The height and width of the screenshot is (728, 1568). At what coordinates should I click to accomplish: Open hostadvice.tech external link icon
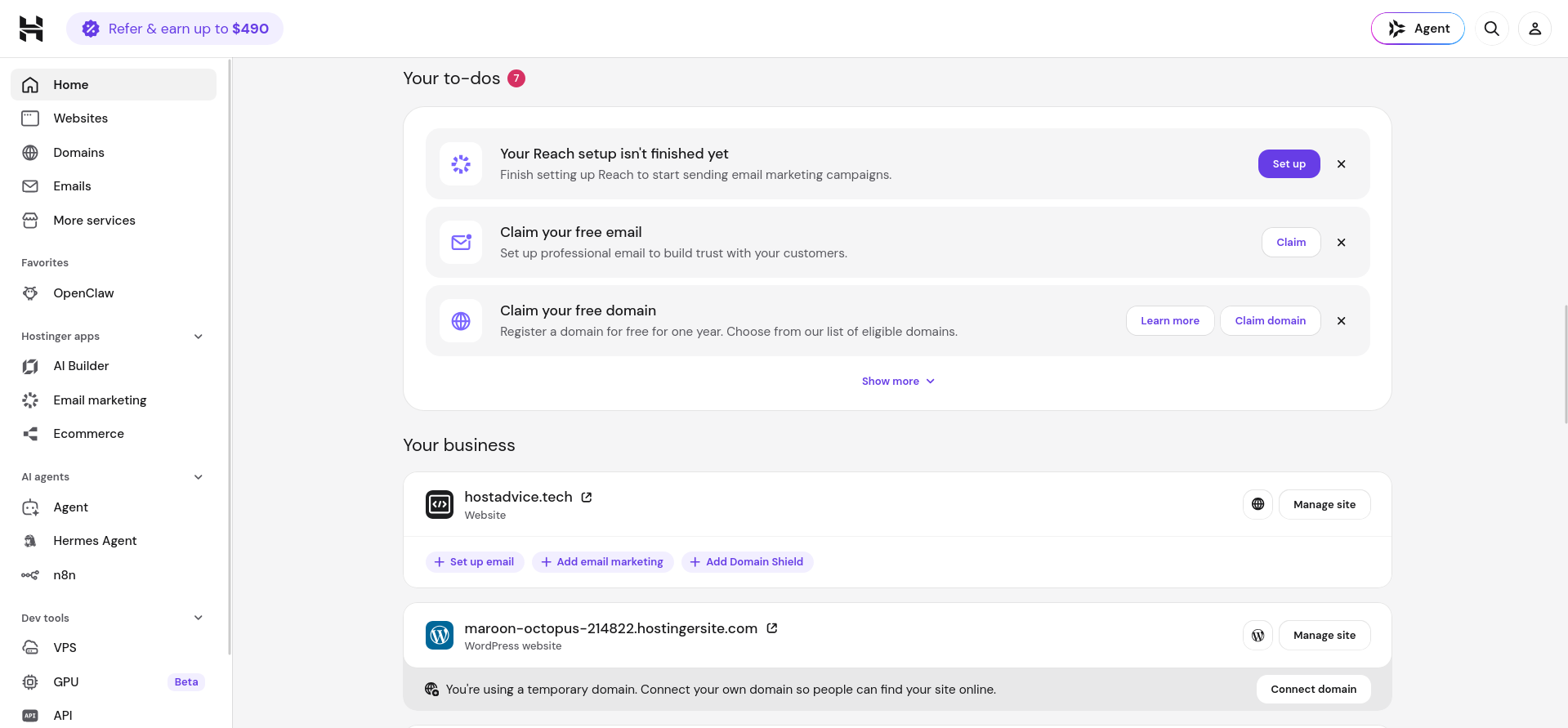(x=587, y=497)
